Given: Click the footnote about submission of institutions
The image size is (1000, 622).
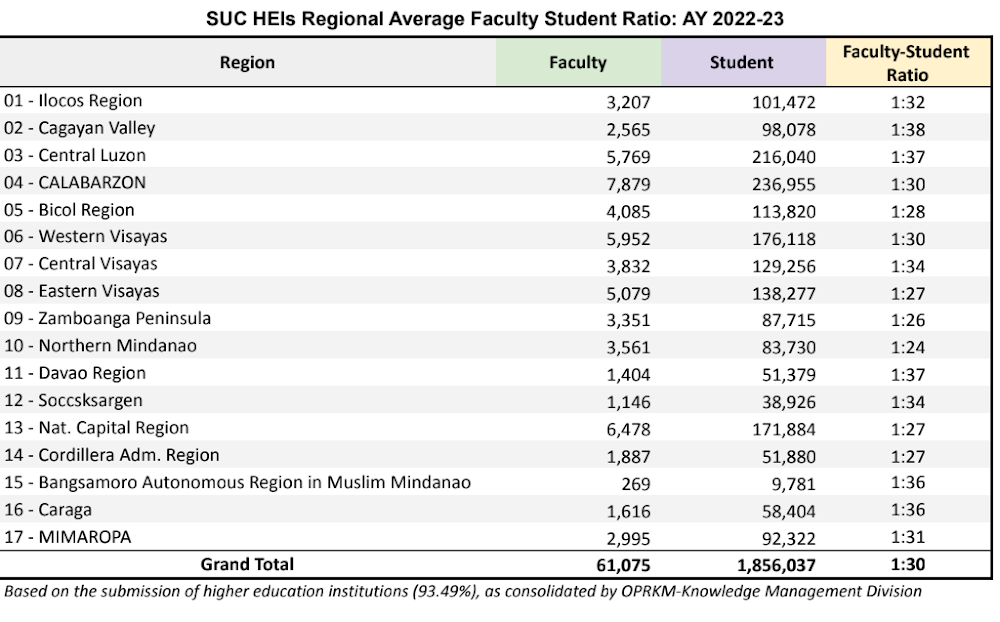Looking at the screenshot, I should [463, 591].
